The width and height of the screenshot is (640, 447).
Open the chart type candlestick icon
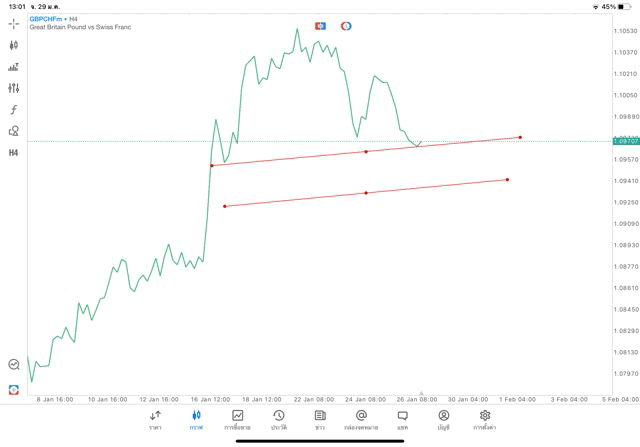14,45
